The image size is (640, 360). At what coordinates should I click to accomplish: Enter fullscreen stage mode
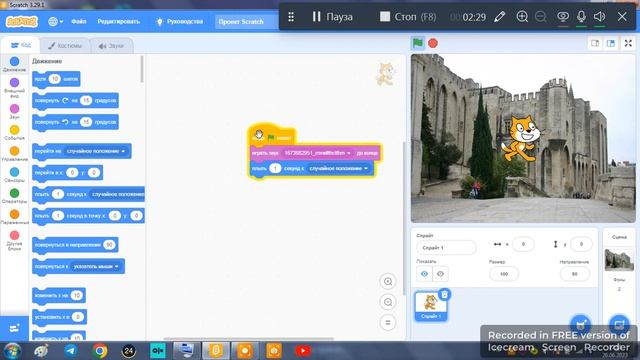pos(628,43)
